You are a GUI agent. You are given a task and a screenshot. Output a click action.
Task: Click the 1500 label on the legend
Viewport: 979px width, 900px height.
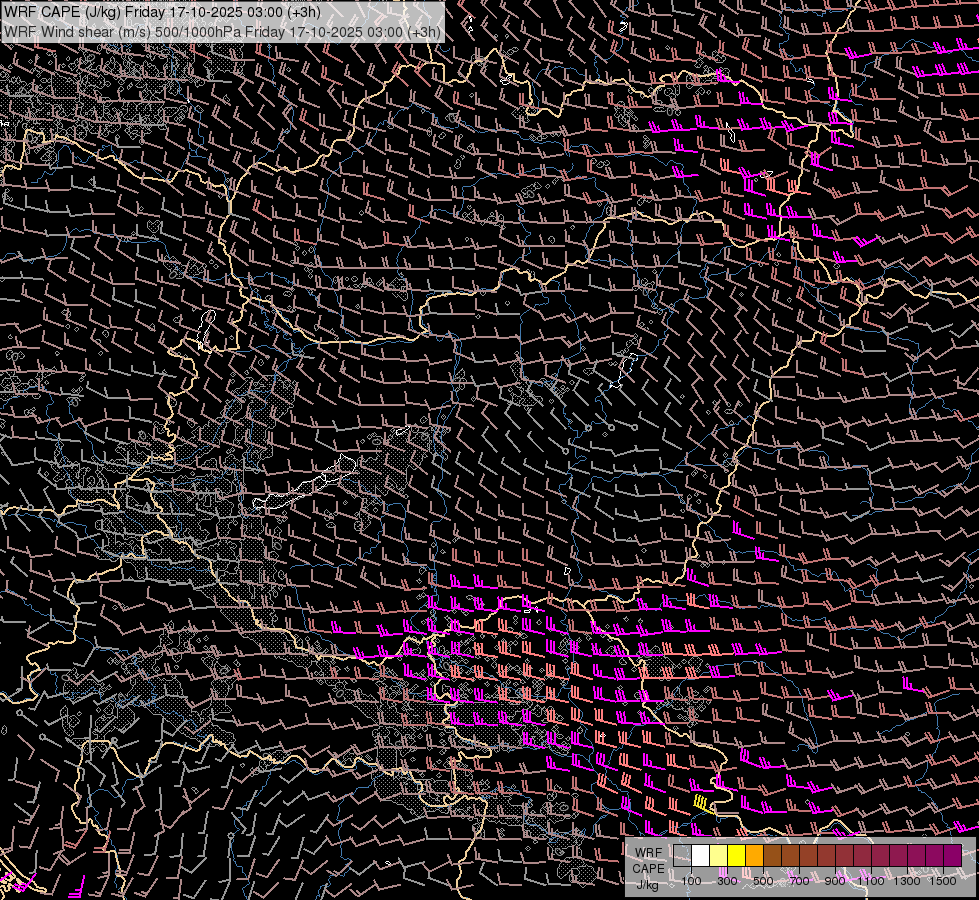pos(943,881)
